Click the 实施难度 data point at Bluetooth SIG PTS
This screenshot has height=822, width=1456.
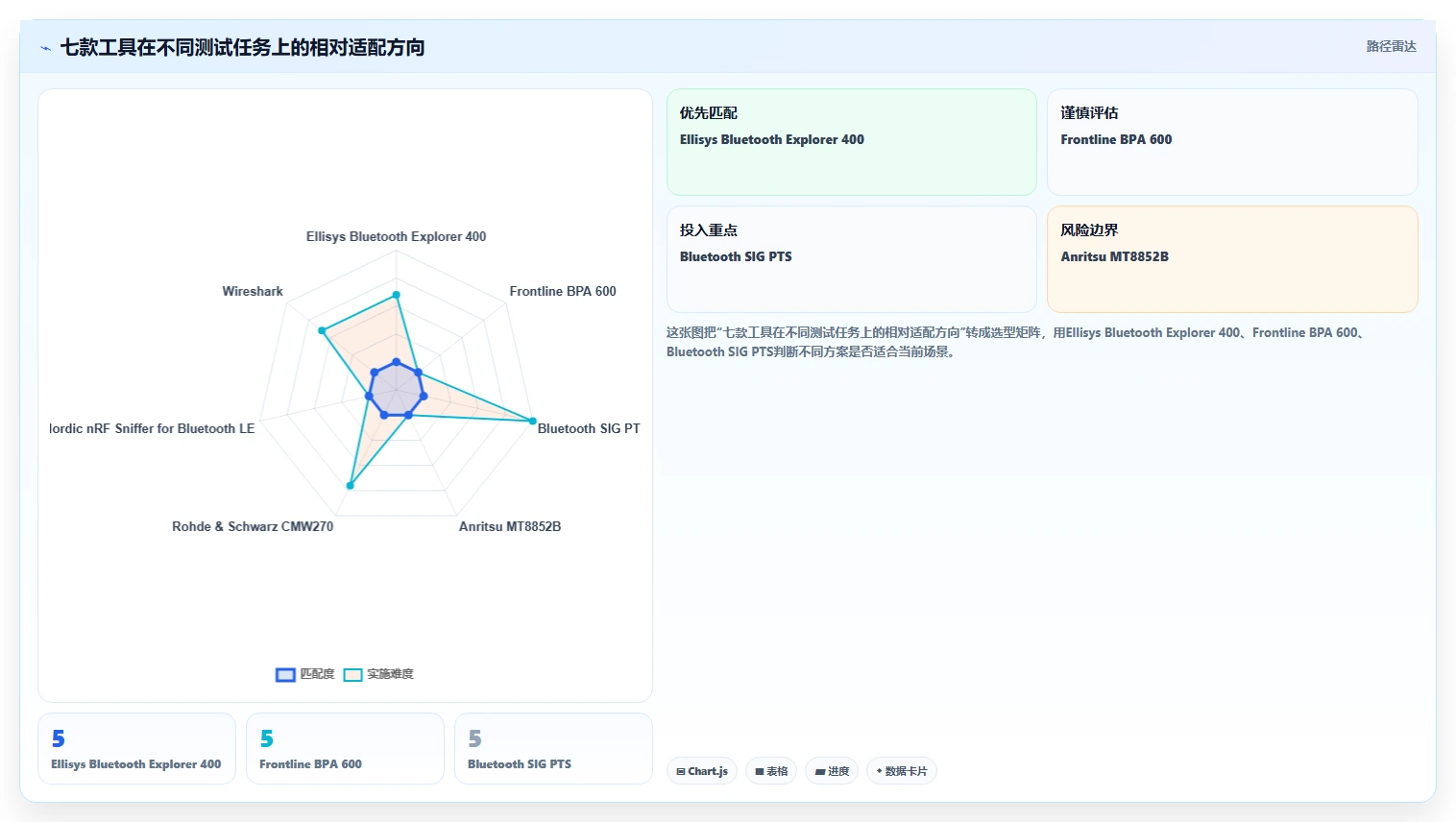533,421
